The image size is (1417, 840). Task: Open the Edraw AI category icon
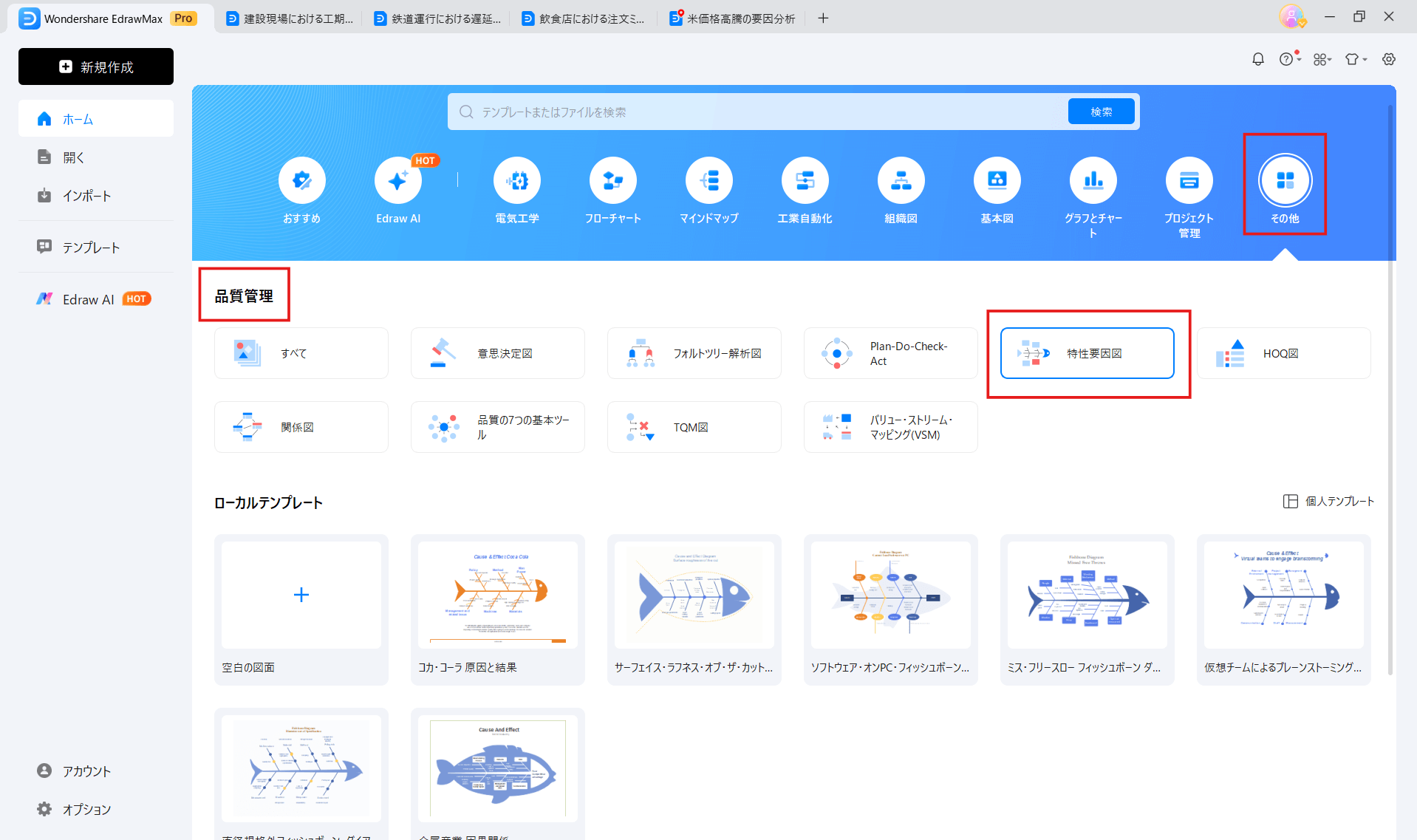pyautogui.click(x=397, y=181)
